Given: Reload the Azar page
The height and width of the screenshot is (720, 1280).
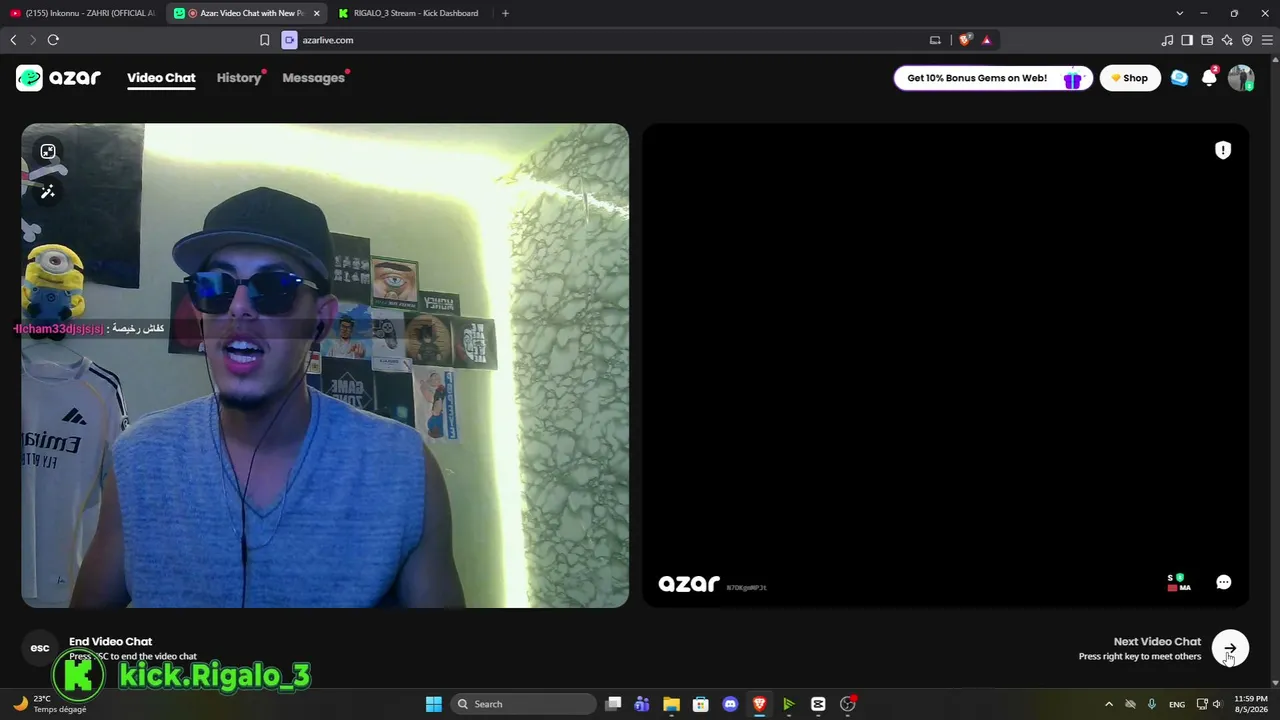Looking at the screenshot, I should [53, 40].
